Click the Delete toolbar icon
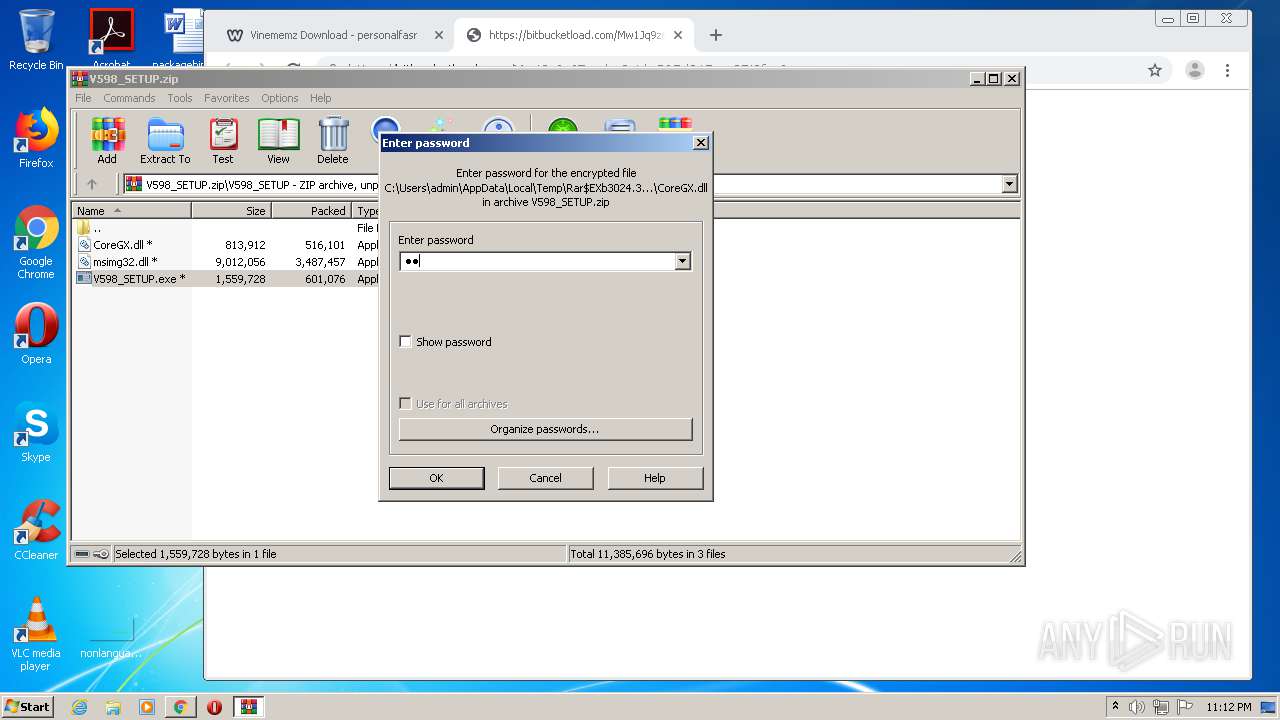 [333, 140]
